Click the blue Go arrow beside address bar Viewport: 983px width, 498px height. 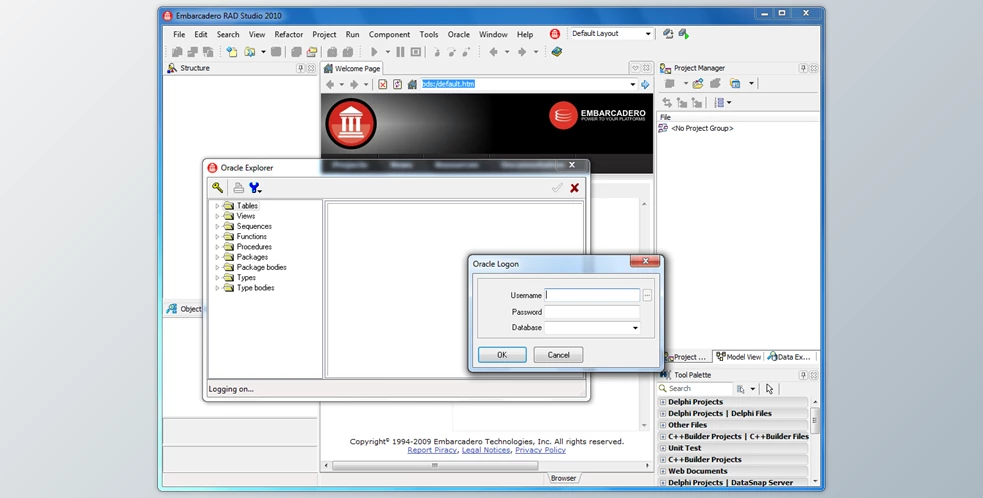pyautogui.click(x=645, y=84)
